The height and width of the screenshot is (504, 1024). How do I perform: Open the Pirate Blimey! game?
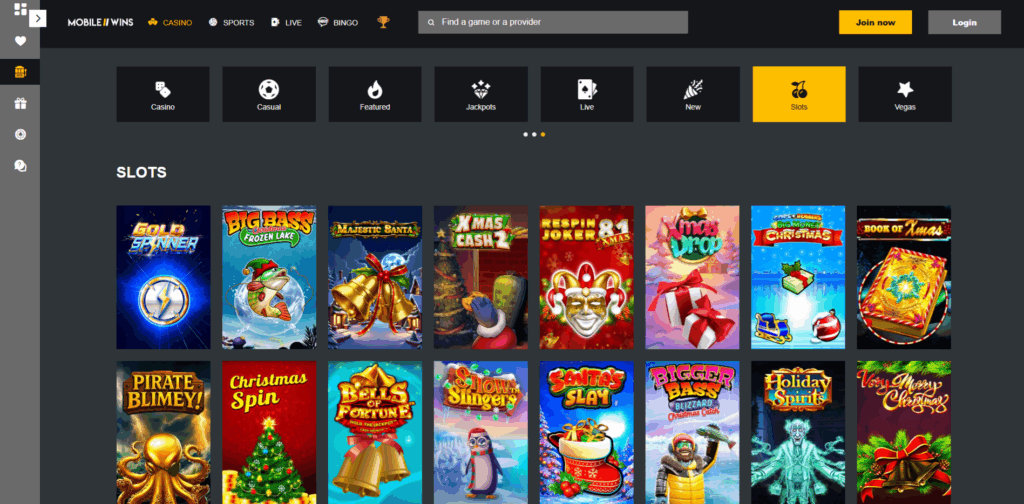click(x=163, y=432)
